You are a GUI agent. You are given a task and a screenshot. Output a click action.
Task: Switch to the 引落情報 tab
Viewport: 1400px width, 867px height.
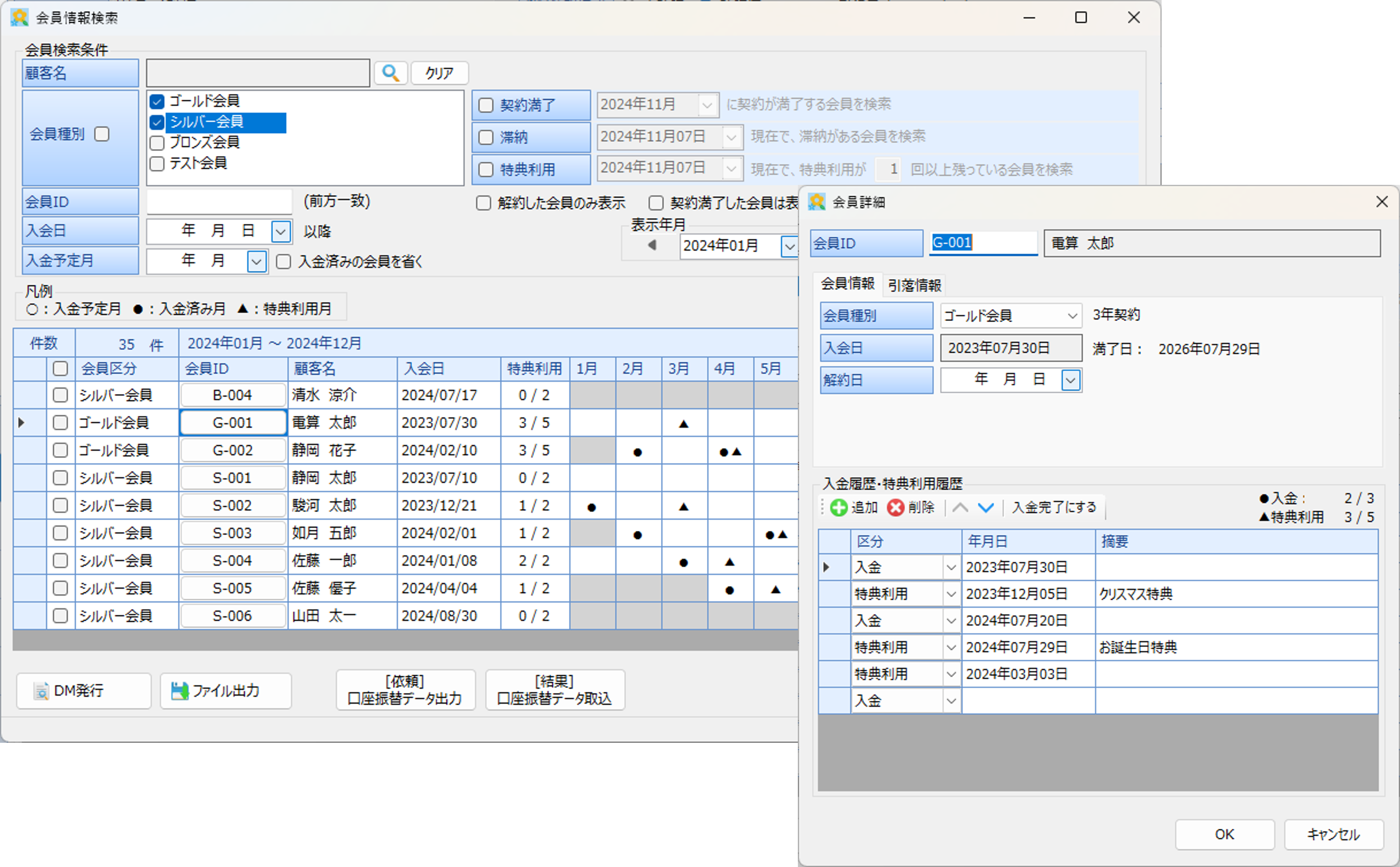[914, 285]
